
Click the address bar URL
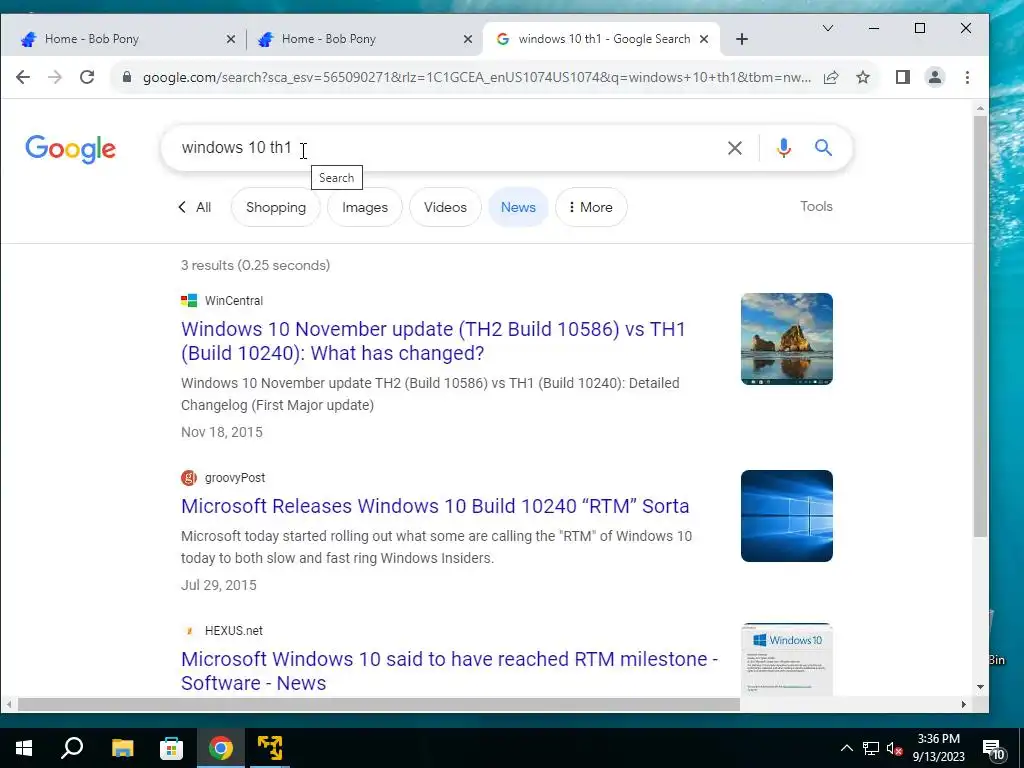click(x=477, y=78)
